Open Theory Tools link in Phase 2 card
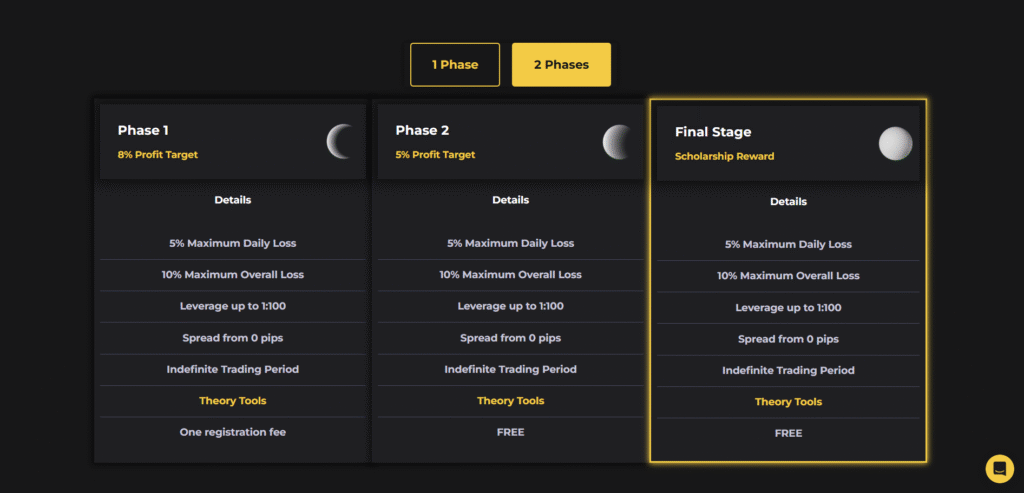Screen dimensions: 1024x493 510,401
